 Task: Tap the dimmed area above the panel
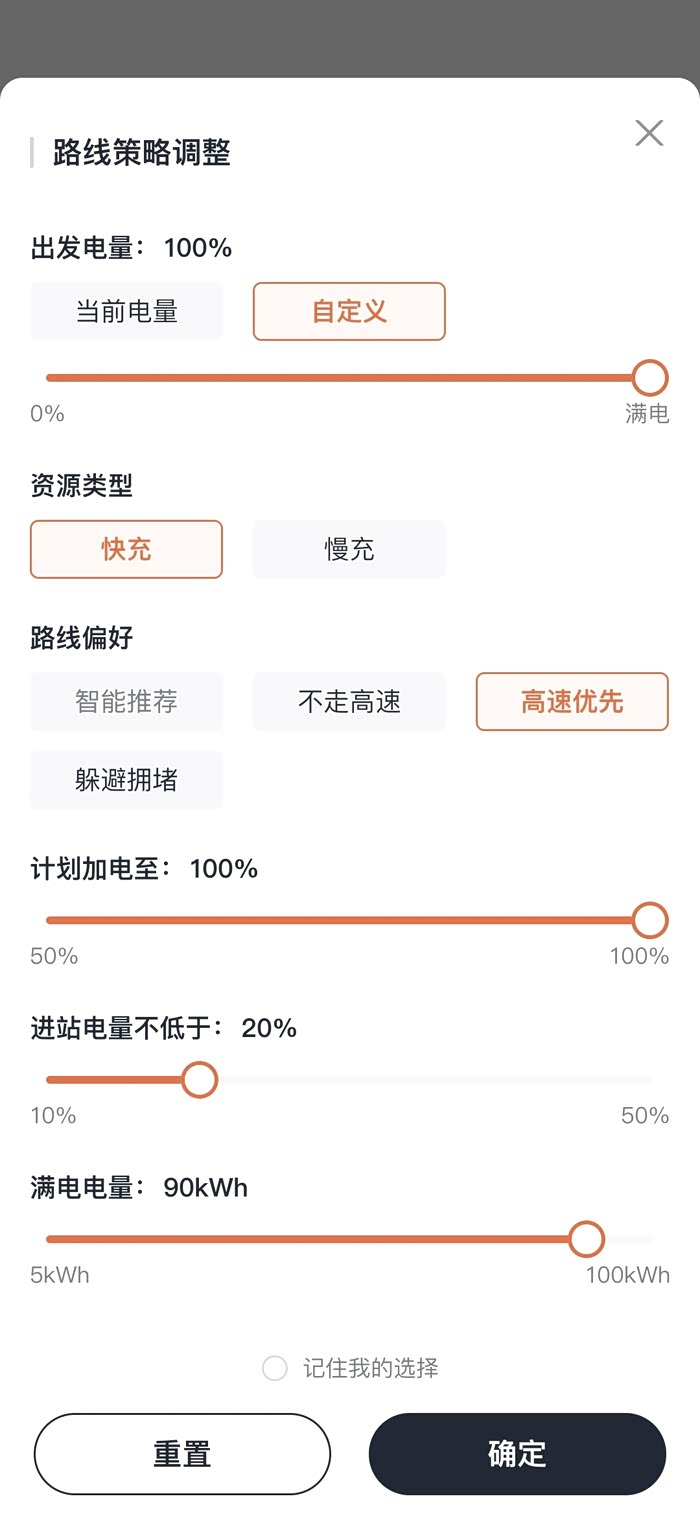(x=350, y=38)
